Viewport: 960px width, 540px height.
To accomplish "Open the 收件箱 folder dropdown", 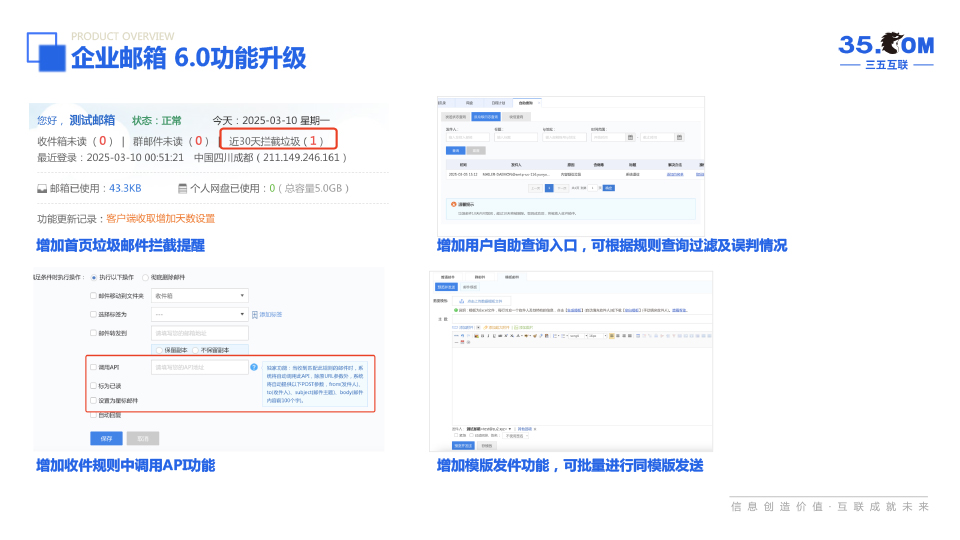I will point(200,296).
